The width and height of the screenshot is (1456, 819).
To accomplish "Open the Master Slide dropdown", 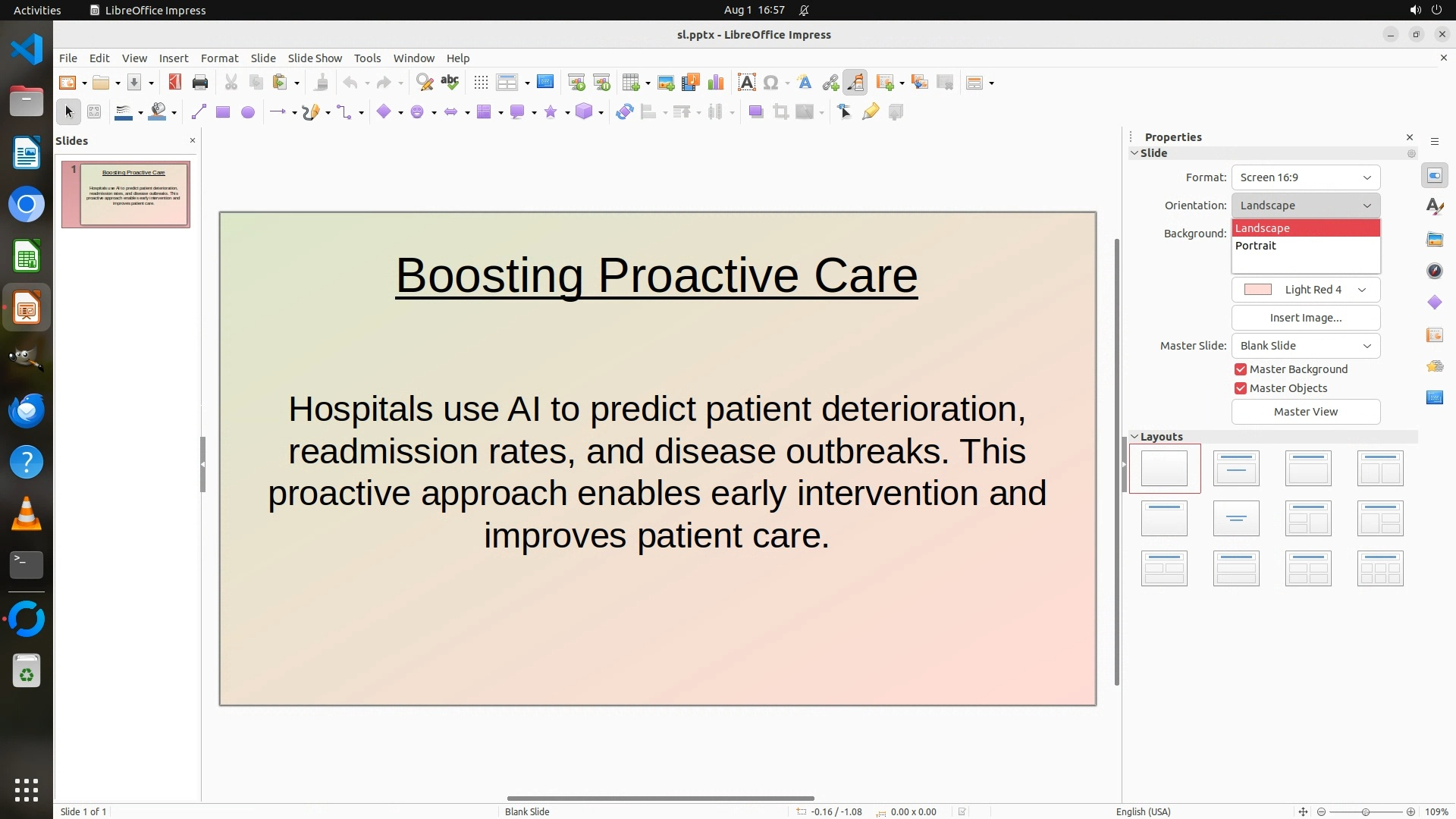I will (x=1305, y=346).
